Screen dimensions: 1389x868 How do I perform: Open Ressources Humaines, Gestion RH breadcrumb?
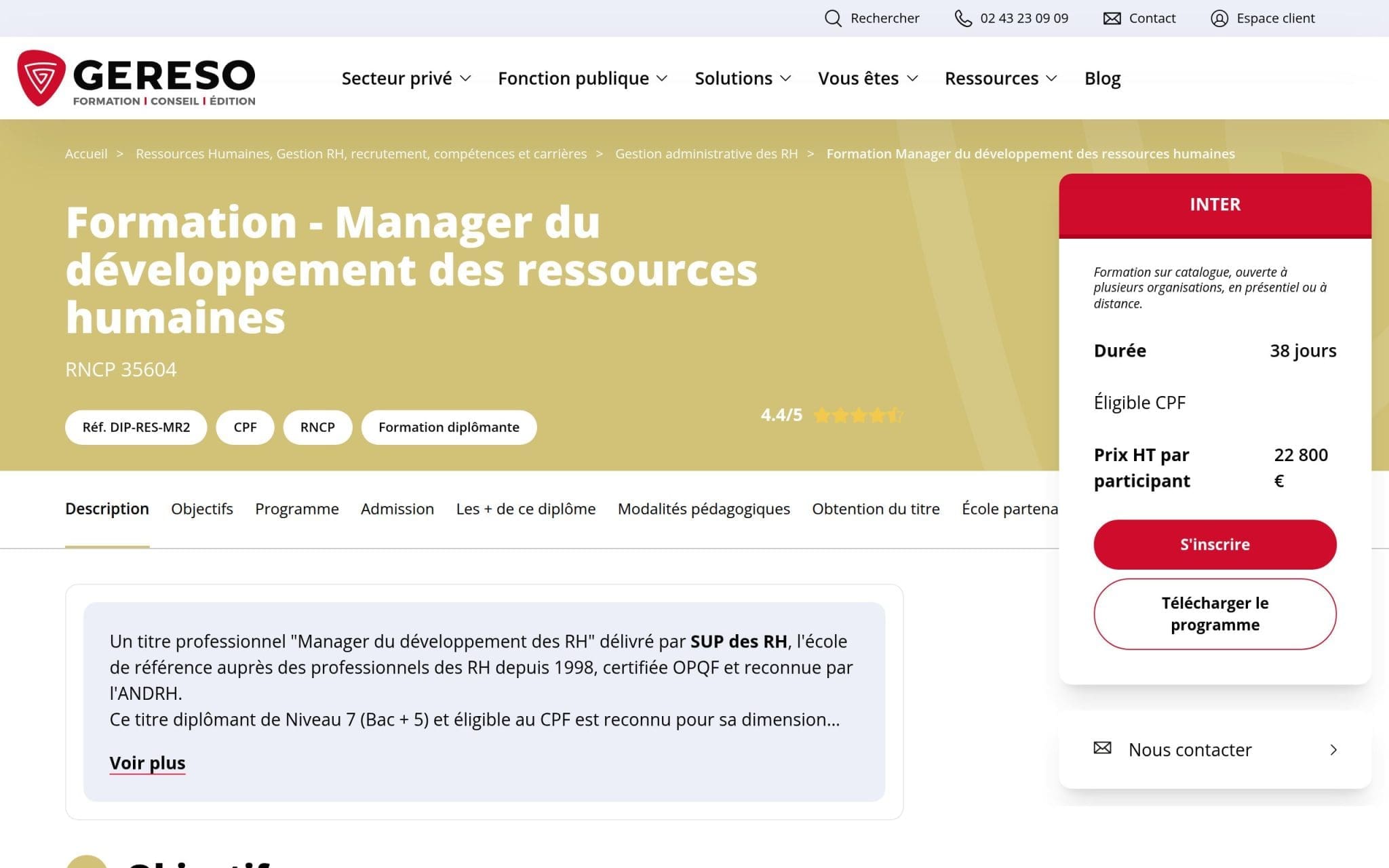pyautogui.click(x=361, y=154)
